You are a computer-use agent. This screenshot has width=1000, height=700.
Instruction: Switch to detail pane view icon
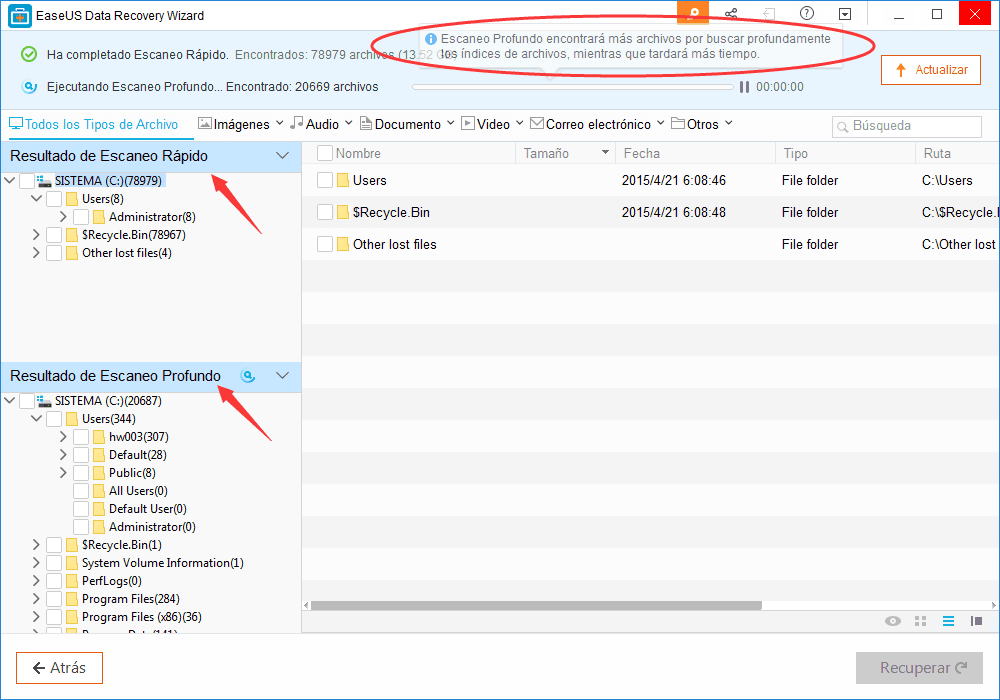pyautogui.click(x=976, y=621)
